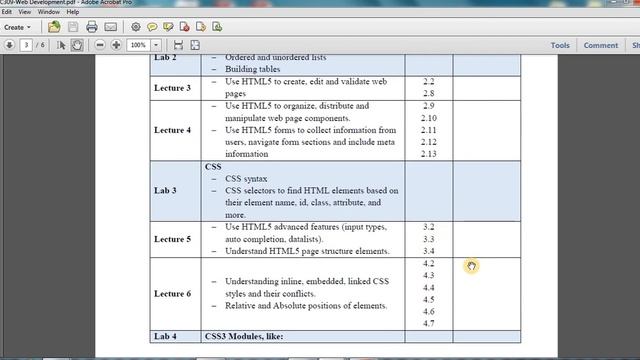Click the 'Lecture 6' row label

(x=172, y=293)
